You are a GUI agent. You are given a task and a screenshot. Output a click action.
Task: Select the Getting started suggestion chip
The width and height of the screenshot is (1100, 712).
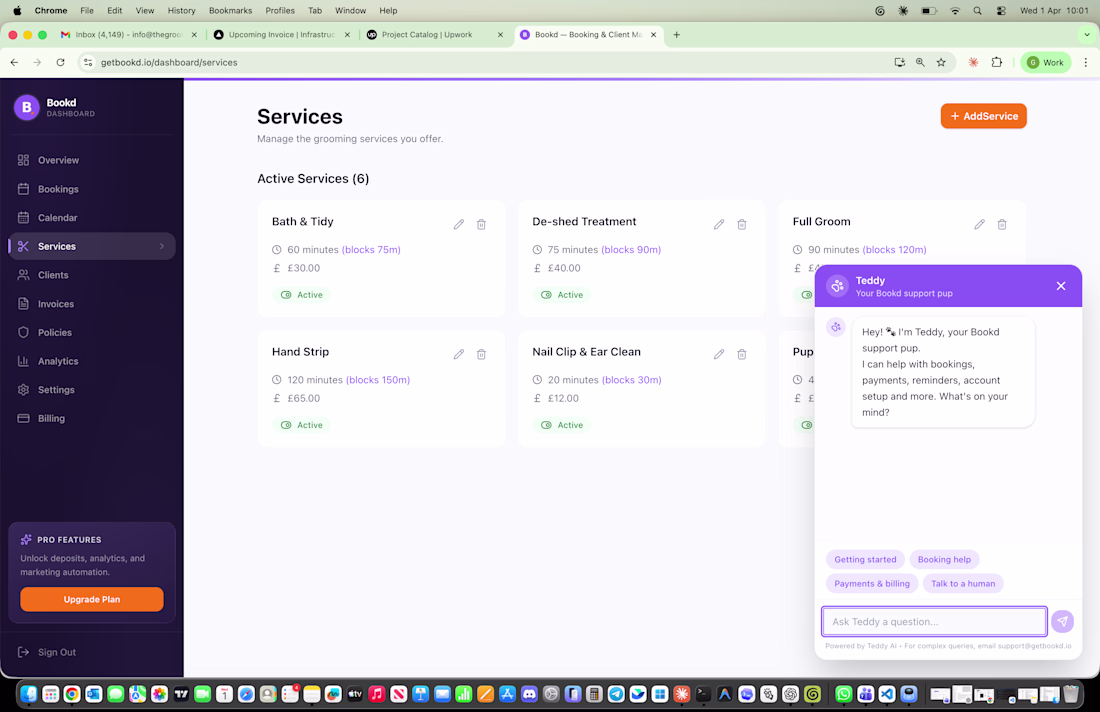point(865,560)
